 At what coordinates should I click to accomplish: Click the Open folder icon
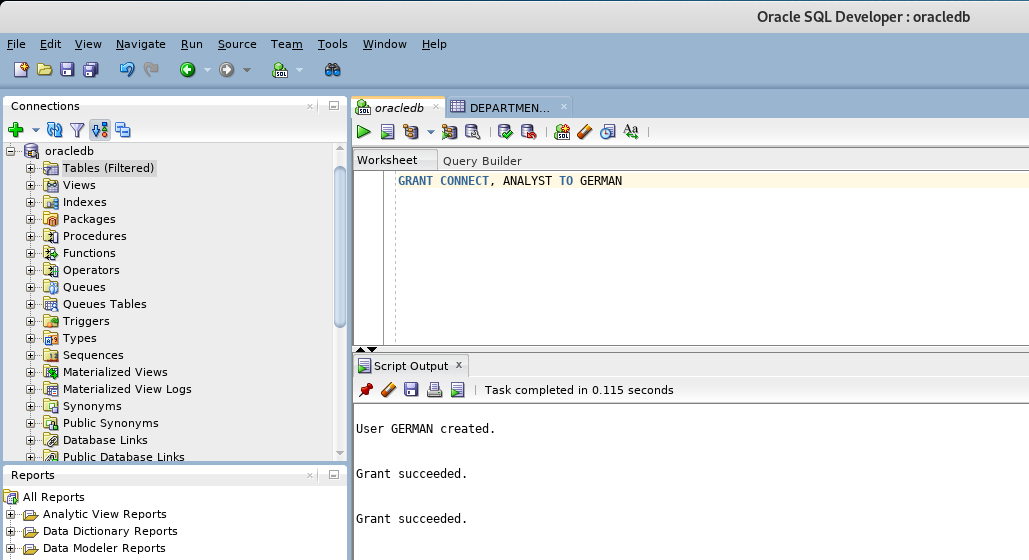(44, 70)
